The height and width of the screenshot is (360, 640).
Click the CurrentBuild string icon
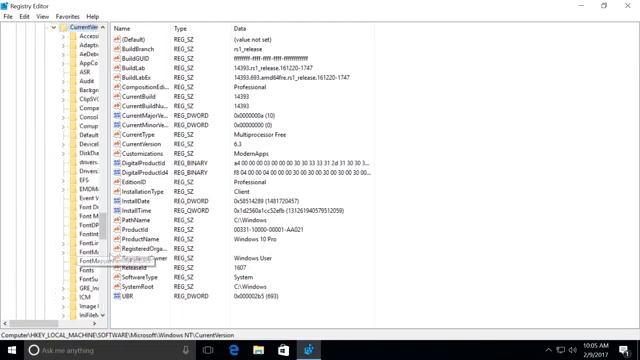click(x=117, y=96)
